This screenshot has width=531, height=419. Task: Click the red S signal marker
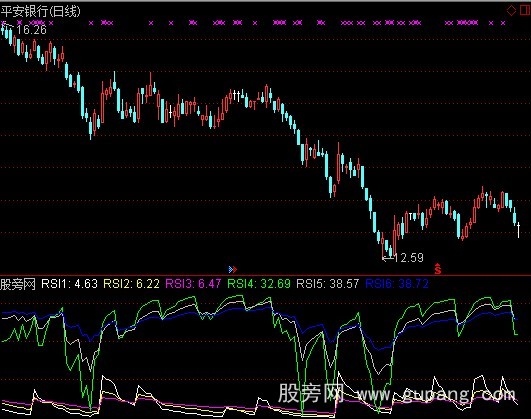click(x=438, y=268)
